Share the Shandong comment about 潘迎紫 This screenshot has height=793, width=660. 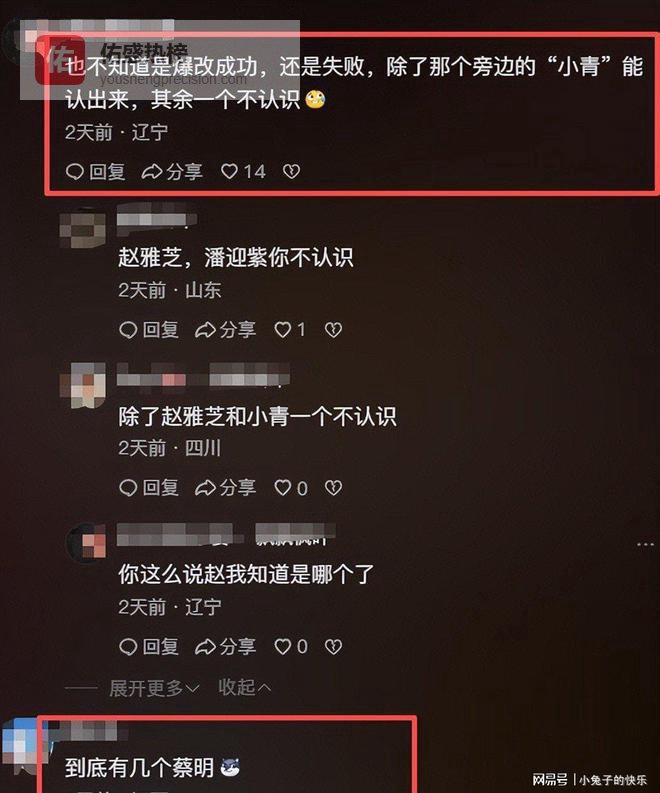pos(225,330)
